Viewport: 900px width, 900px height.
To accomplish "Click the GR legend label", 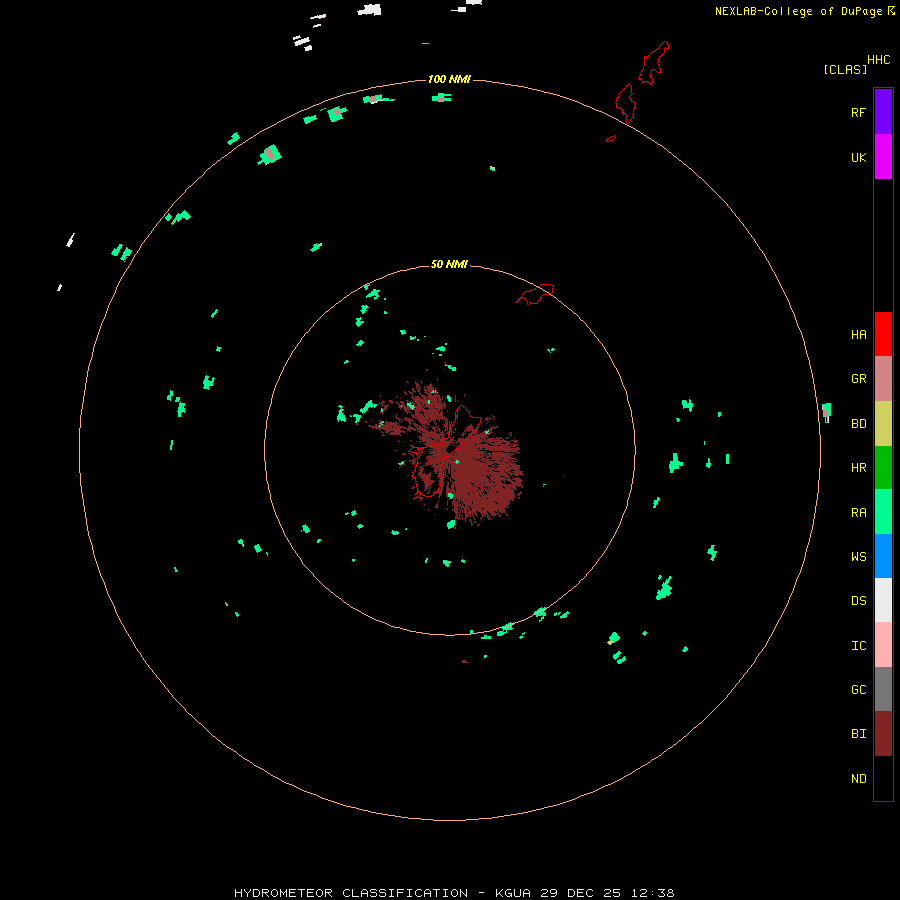I will [x=858, y=379].
